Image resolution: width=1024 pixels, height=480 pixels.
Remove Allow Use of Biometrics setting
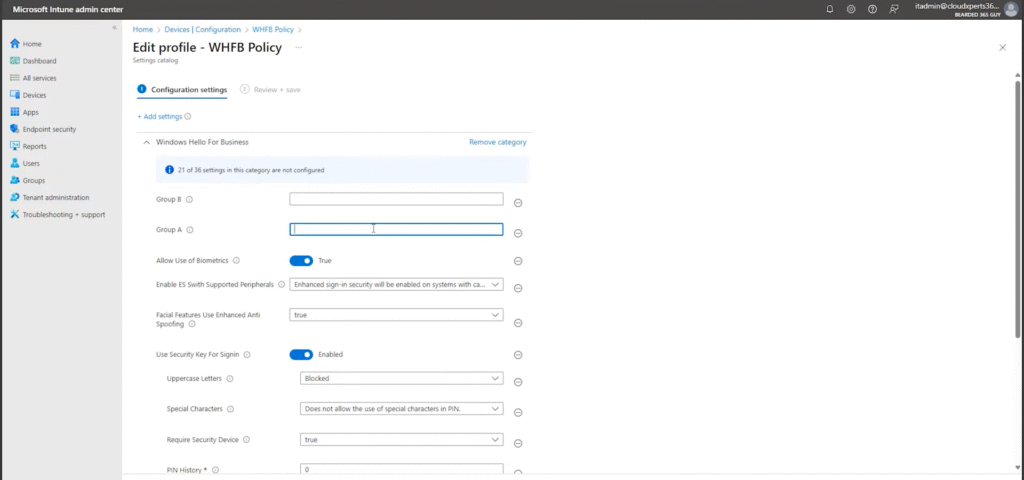point(518,261)
